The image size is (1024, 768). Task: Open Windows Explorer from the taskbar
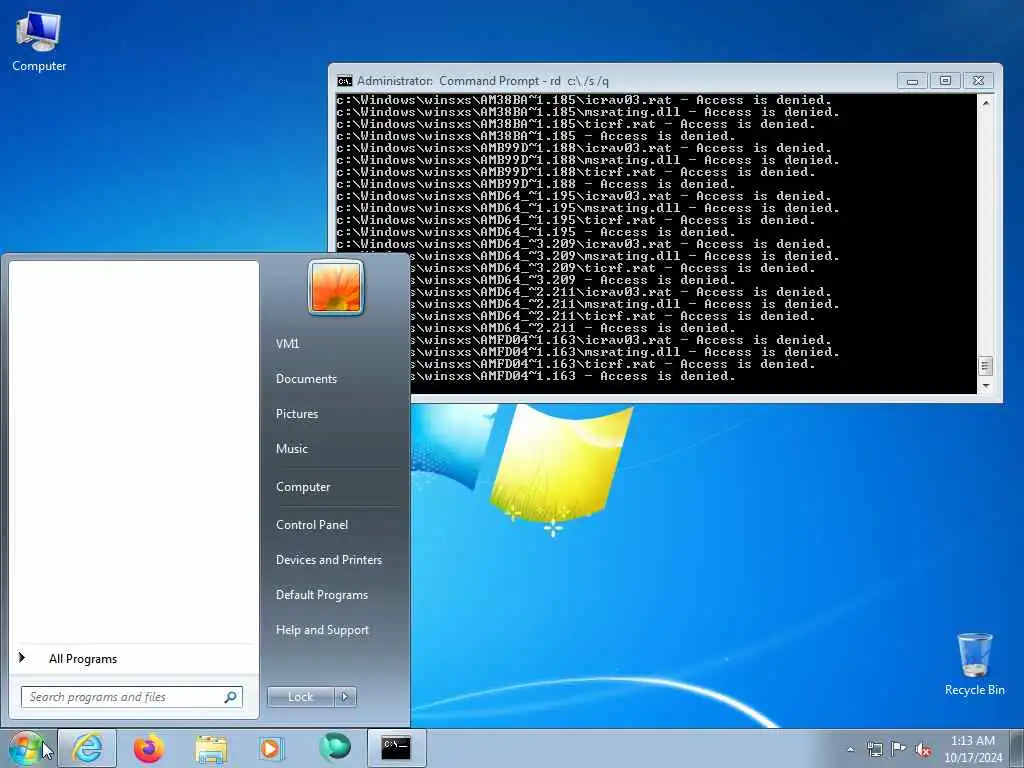pos(210,748)
